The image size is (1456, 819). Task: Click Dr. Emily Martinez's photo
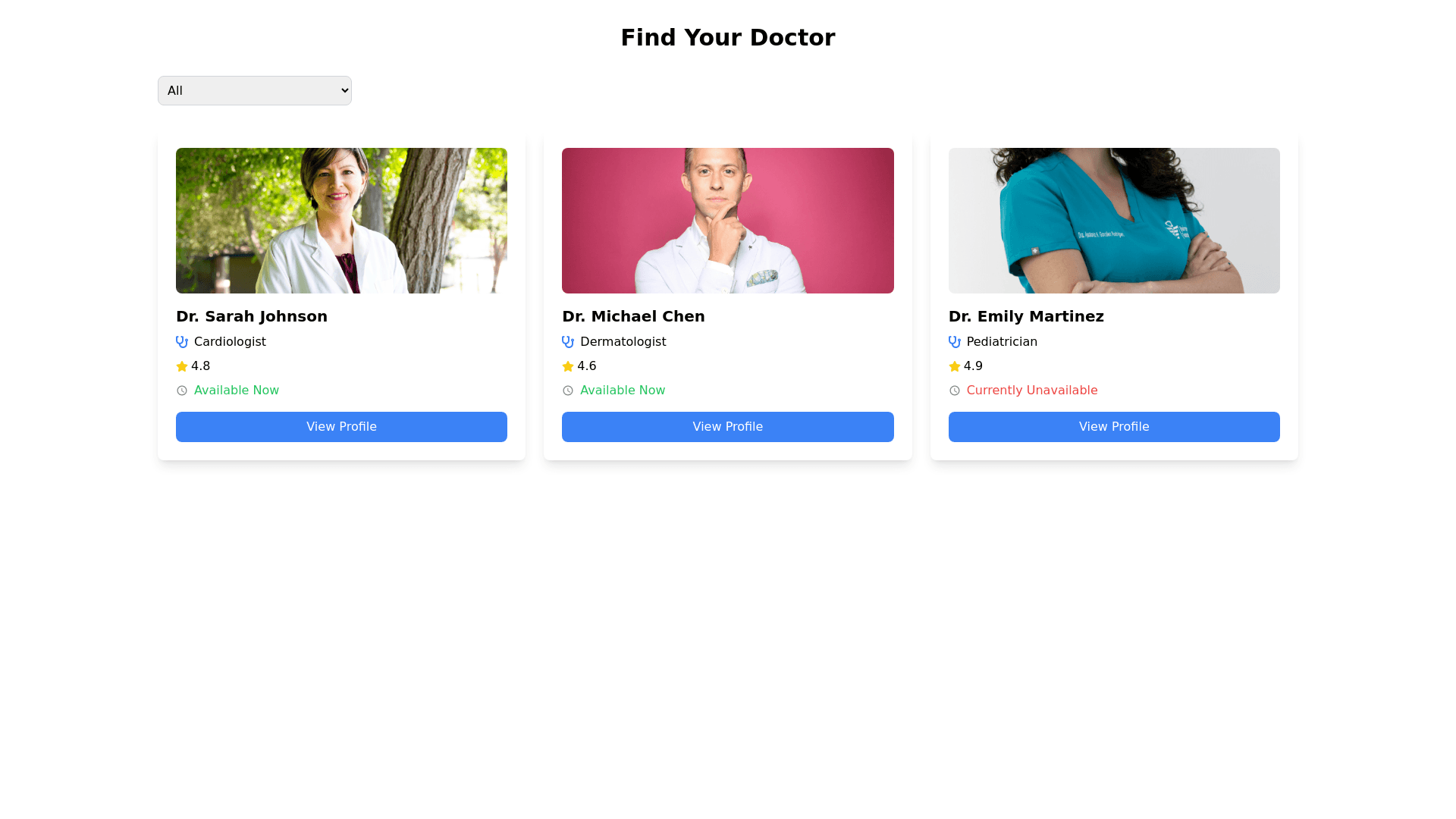1114,221
